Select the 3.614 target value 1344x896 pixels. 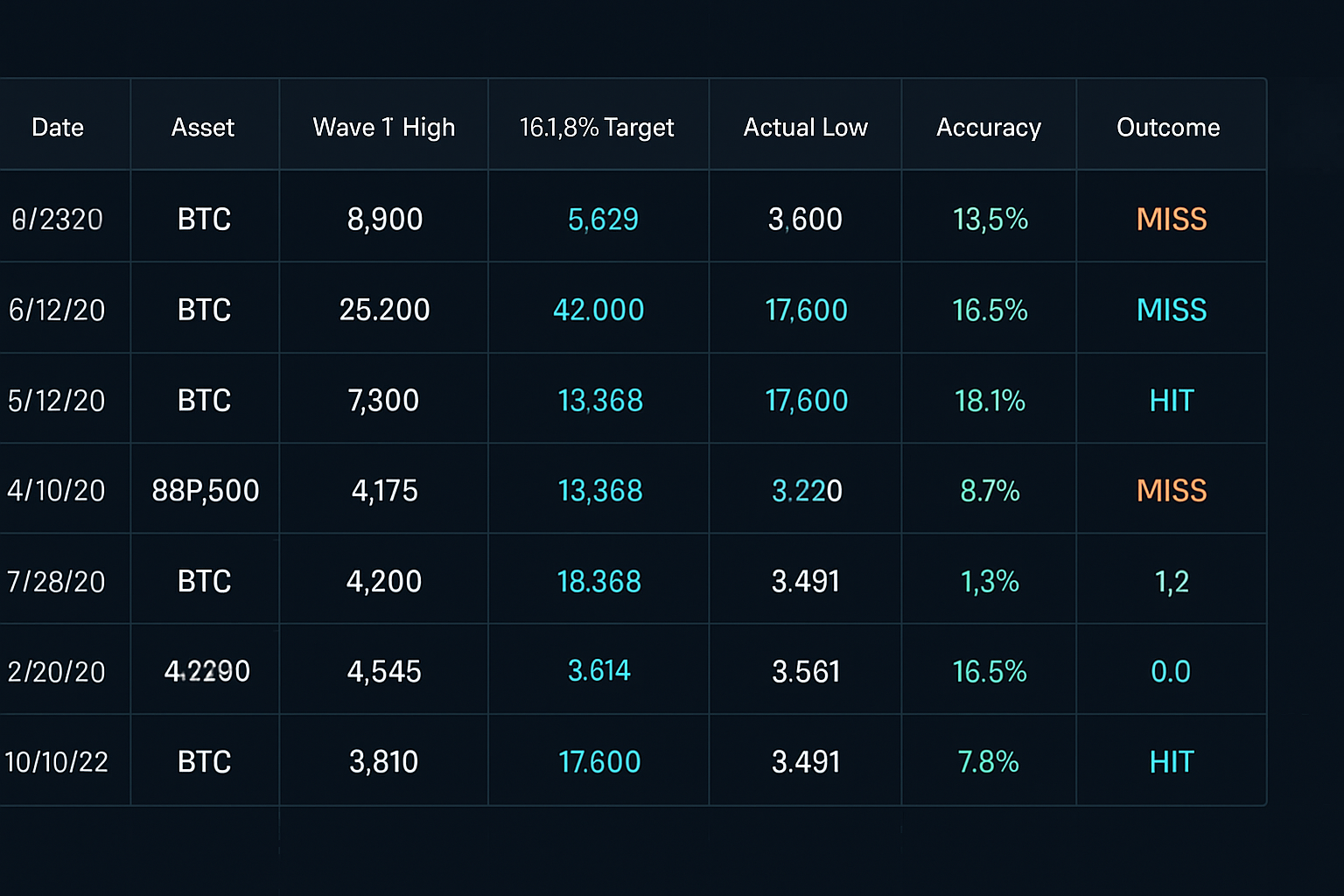click(x=598, y=670)
